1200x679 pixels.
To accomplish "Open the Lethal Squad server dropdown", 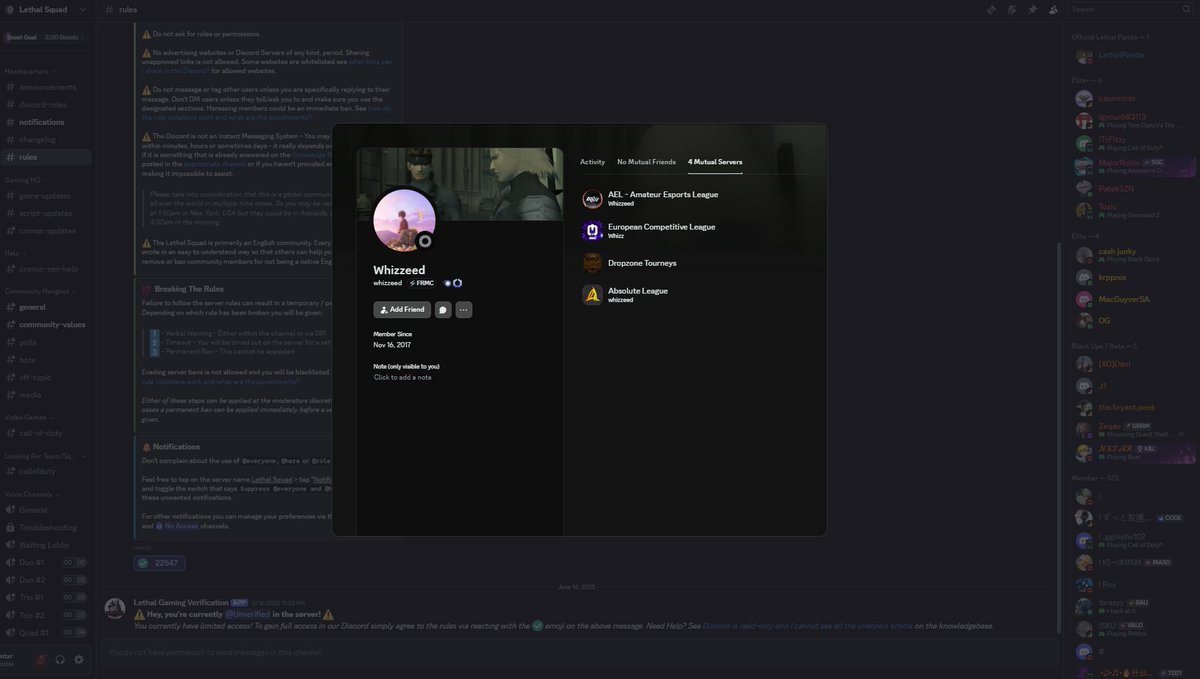I will [x=46, y=9].
